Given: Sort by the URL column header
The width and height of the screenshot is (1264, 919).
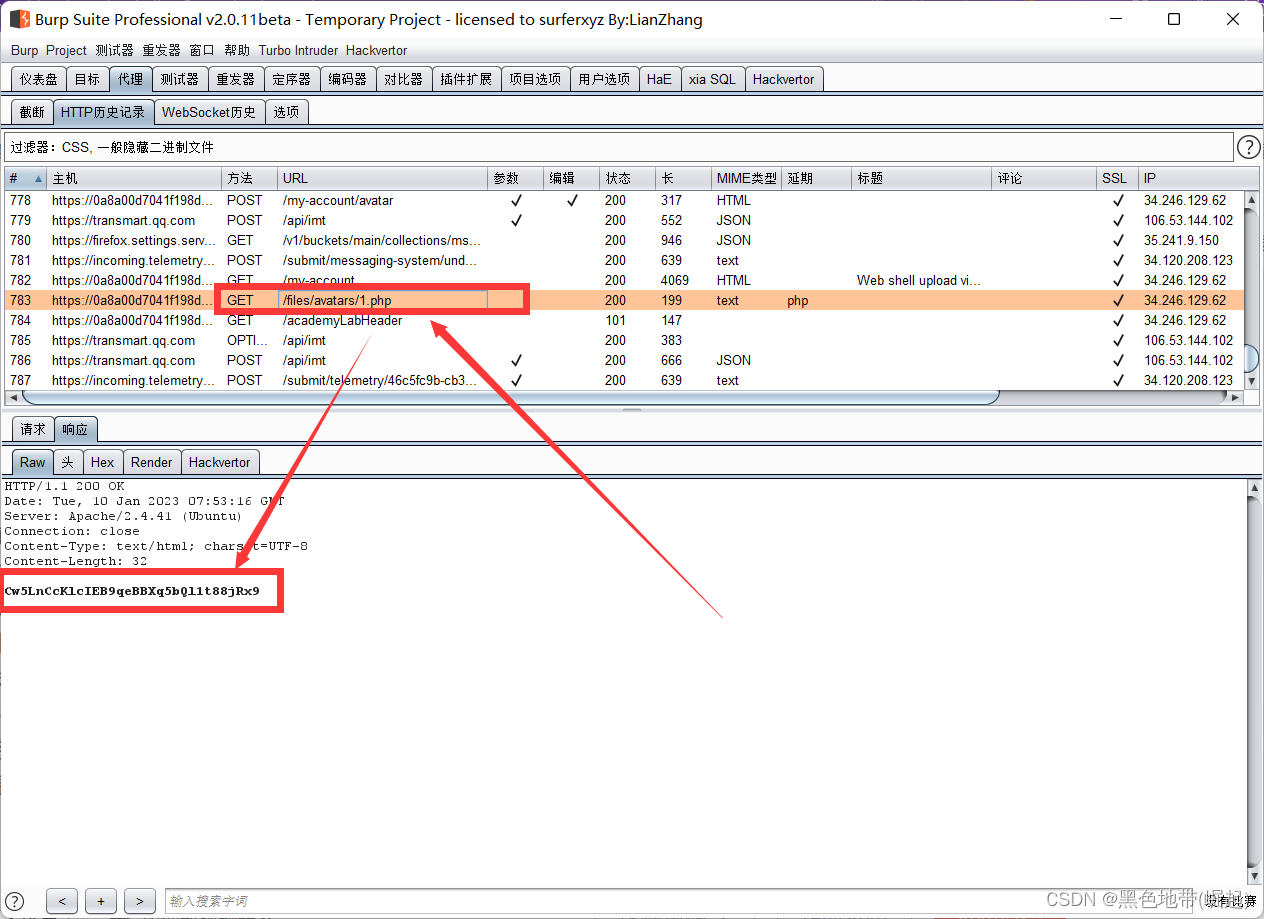Looking at the screenshot, I should 382,178.
